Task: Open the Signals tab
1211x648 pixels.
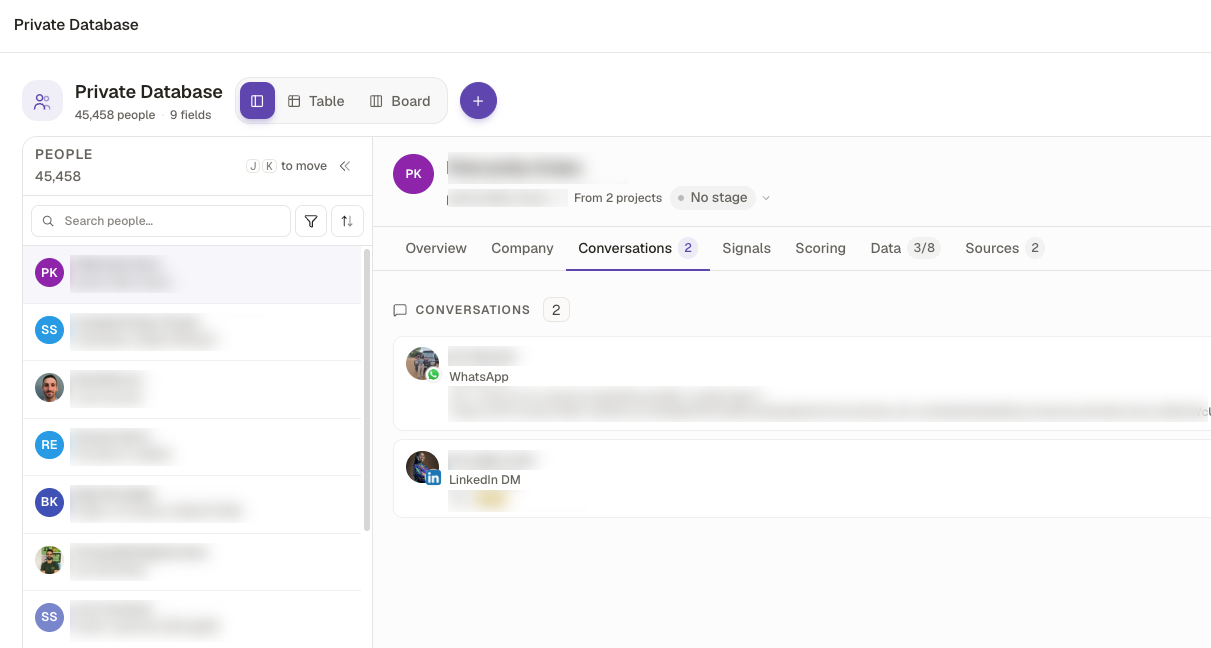Action: [x=746, y=248]
